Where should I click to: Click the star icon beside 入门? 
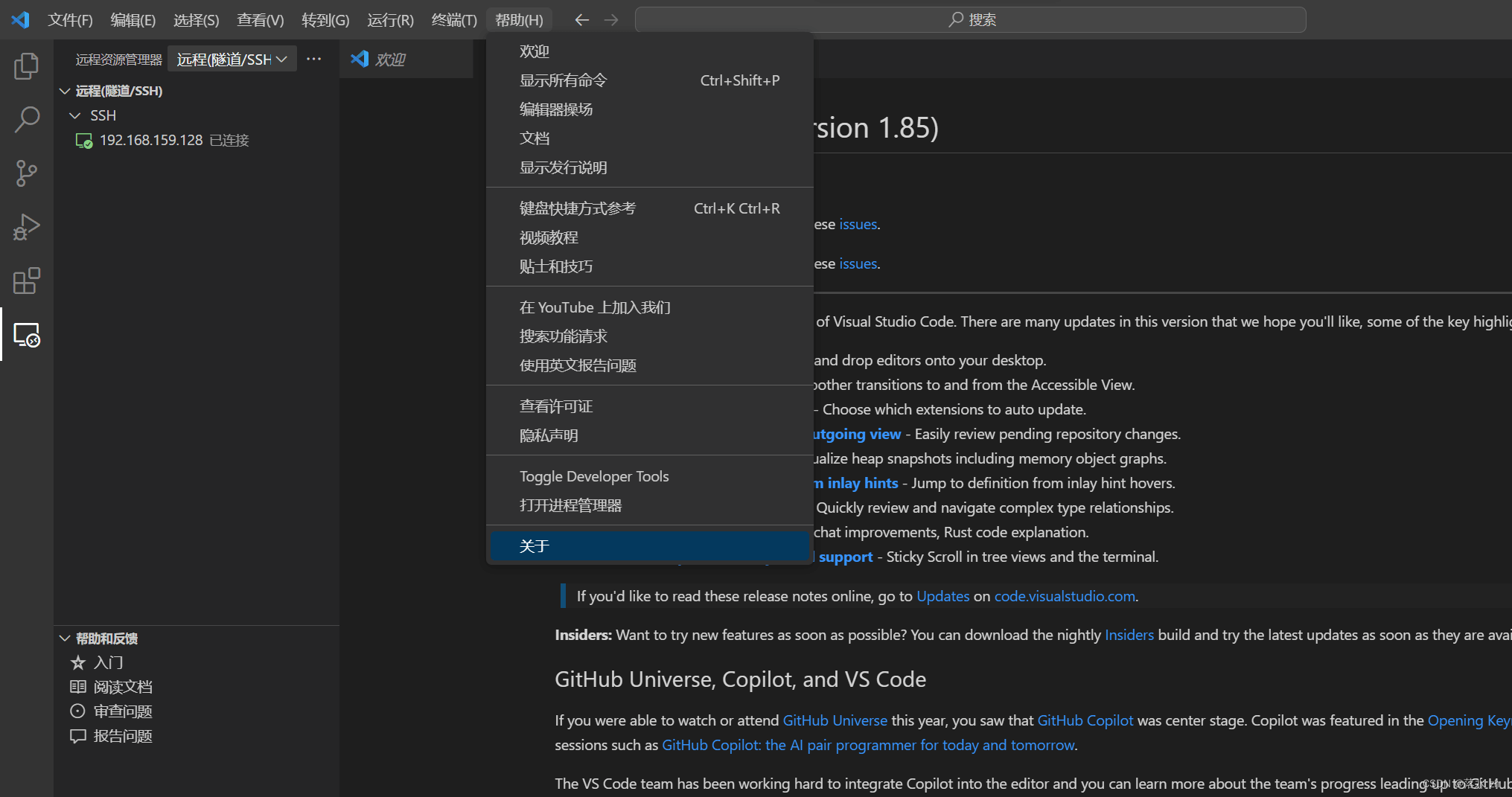77,662
